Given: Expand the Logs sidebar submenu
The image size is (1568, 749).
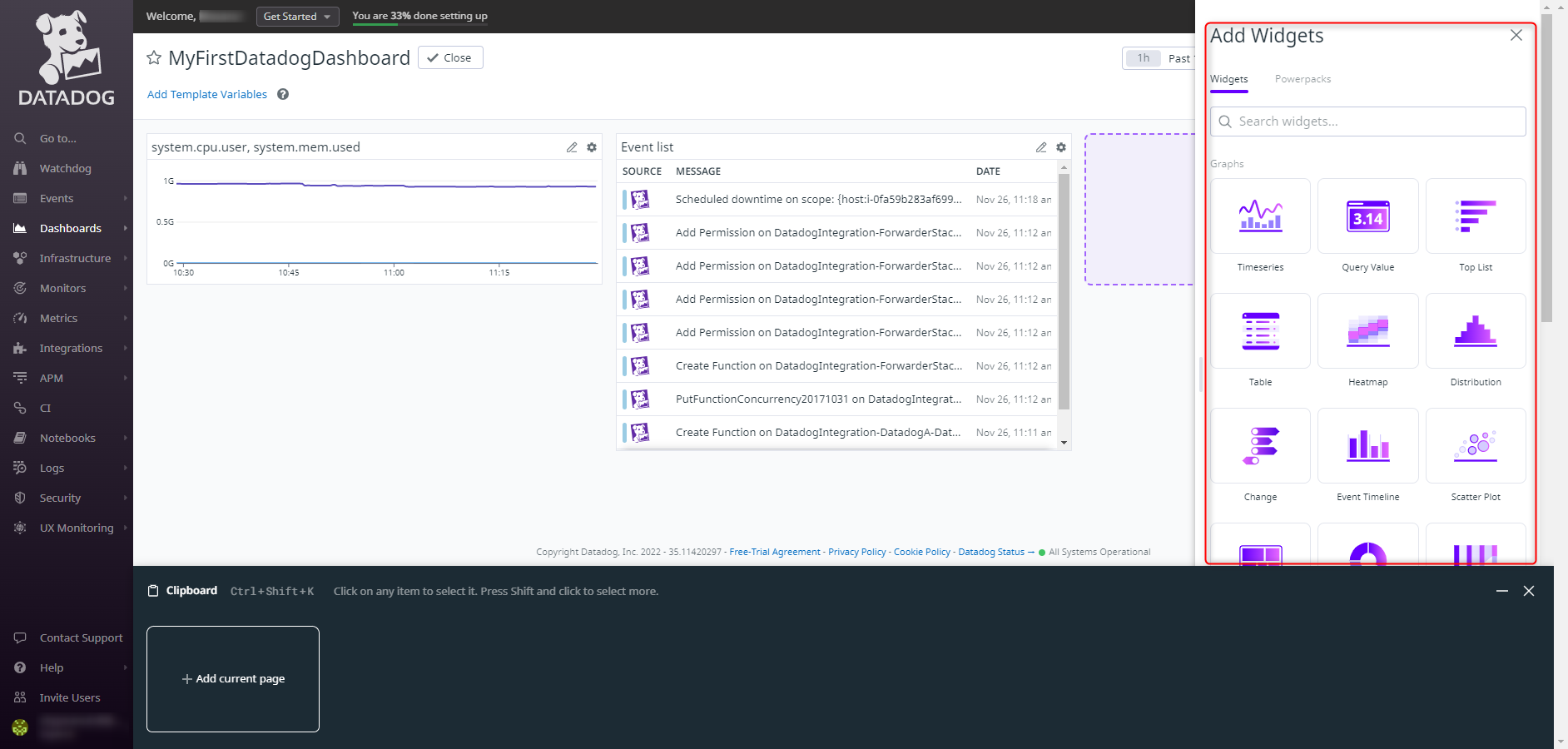Looking at the screenshot, I should pos(126,468).
